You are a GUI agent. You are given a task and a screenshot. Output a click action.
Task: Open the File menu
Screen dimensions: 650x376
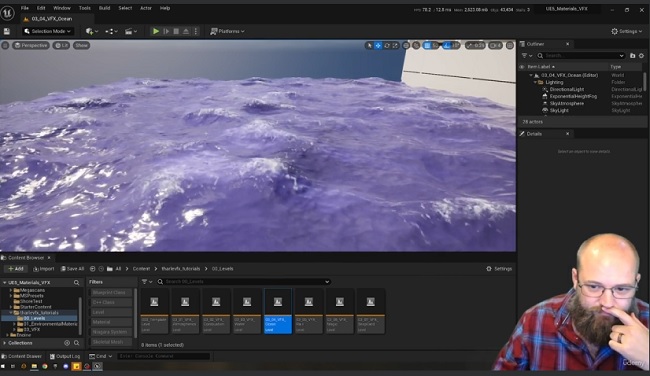click(x=25, y=8)
